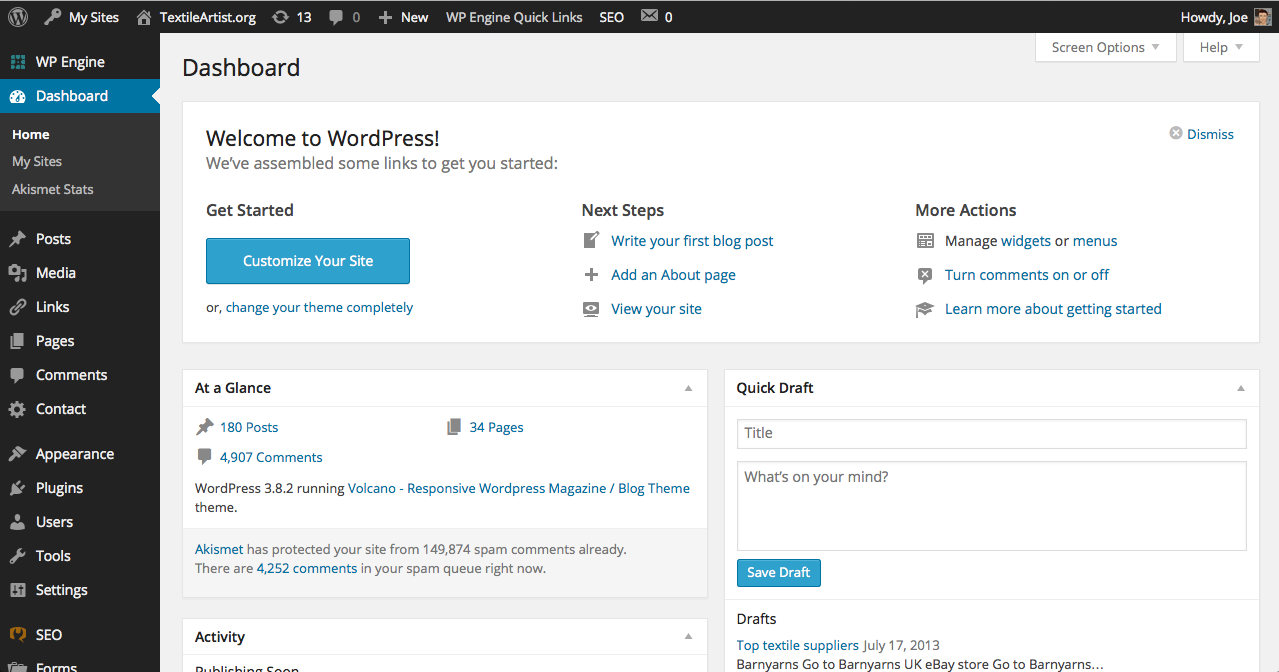Click the Pages icon in sidebar
Viewport: 1279px width, 672px height.
pos(18,341)
